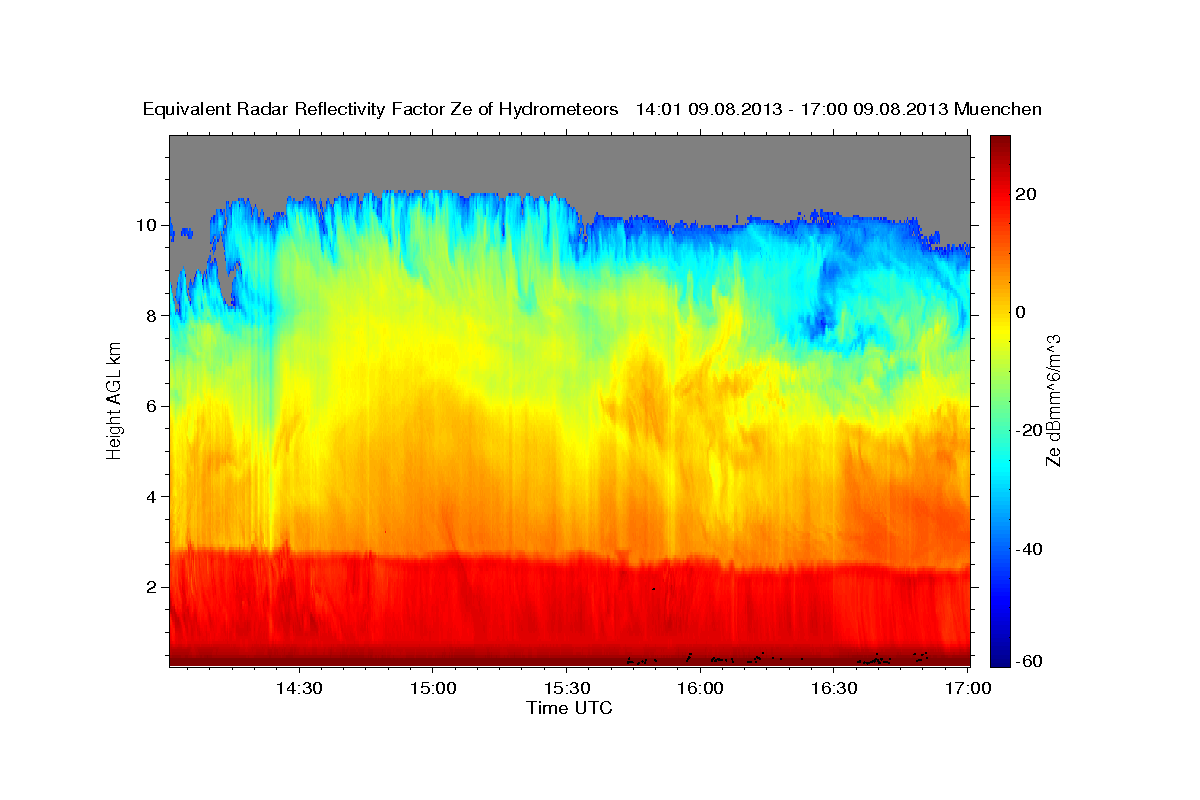The height and width of the screenshot is (800, 1200).
Task: Click the '8' height tick label
Action: 152,316
